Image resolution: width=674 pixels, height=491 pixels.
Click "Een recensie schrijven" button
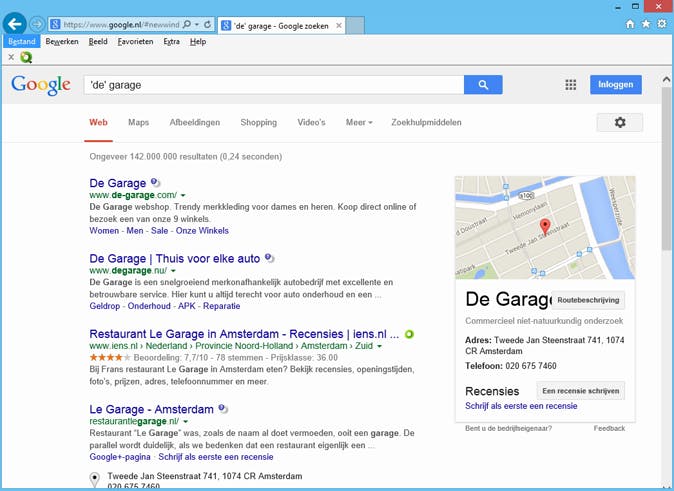[581, 391]
